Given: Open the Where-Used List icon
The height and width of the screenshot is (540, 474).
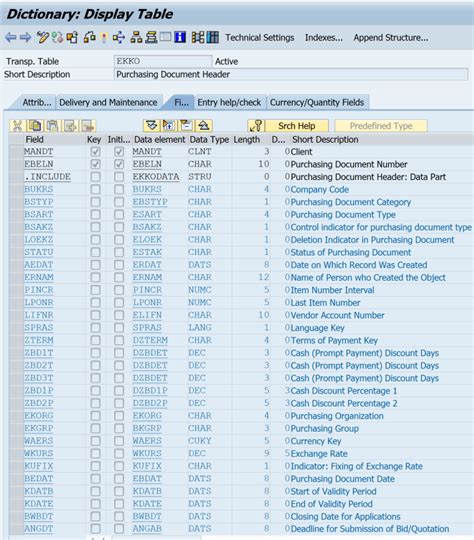Looking at the screenshot, I should [x=119, y=37].
